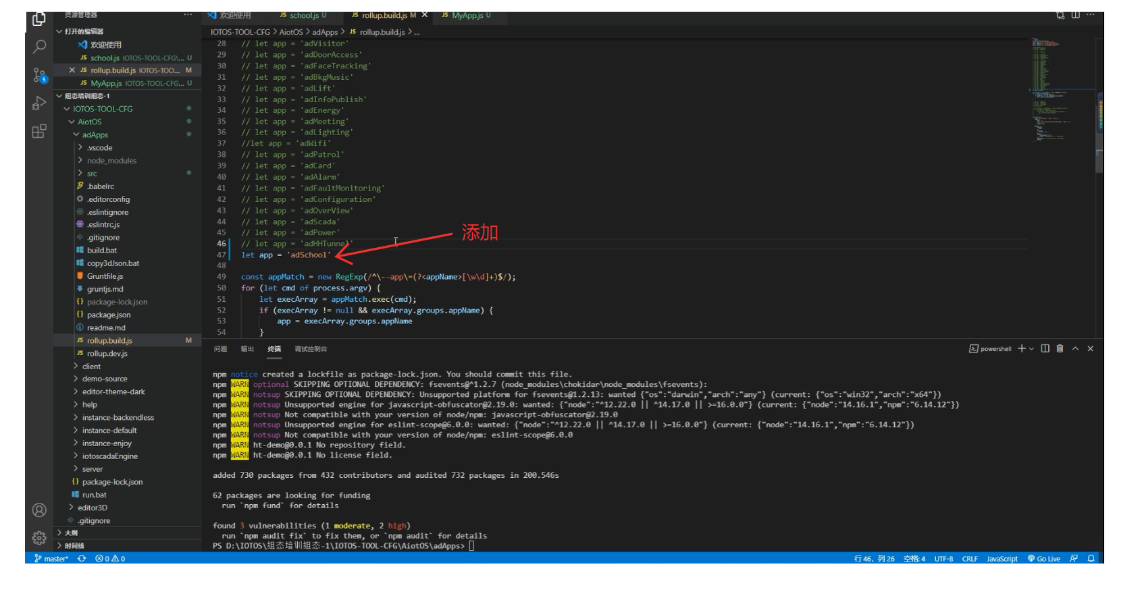The image size is (1135, 591).
Task: Open the Source Control view
Action: 39,75
